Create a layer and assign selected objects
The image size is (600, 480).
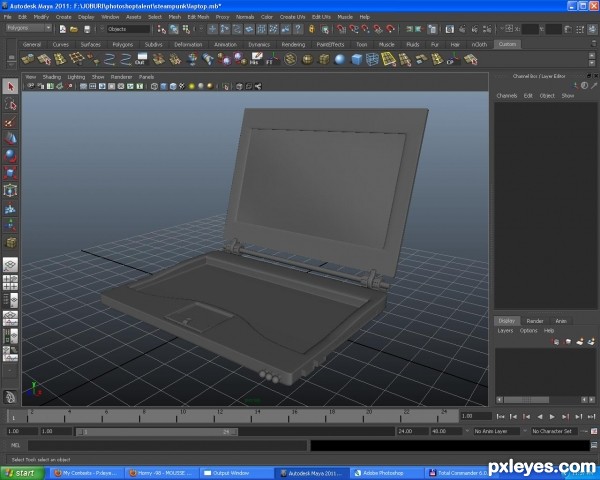pos(592,341)
